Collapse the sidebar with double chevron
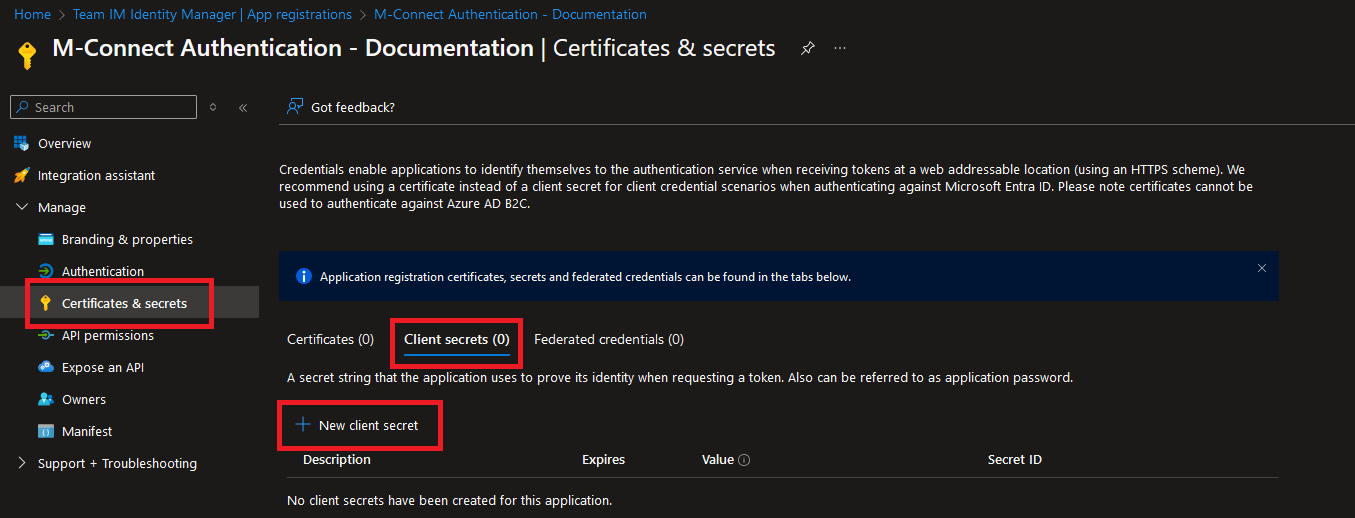 tap(243, 107)
